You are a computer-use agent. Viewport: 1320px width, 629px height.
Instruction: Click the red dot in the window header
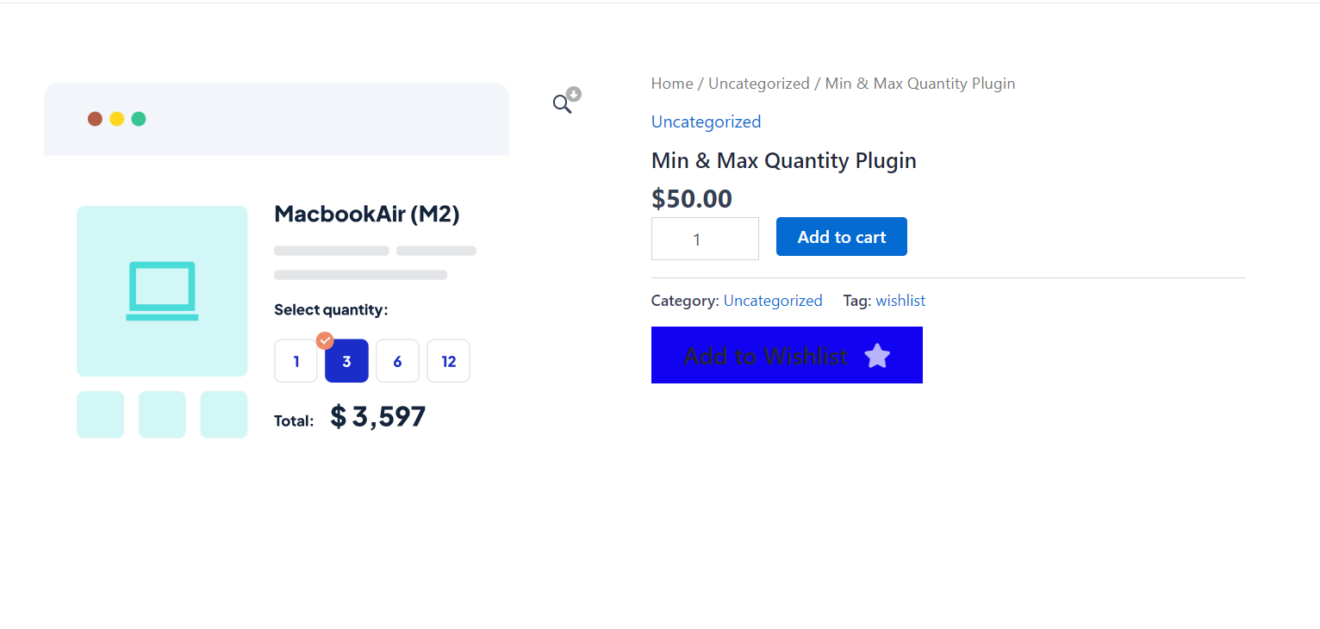tap(95, 119)
